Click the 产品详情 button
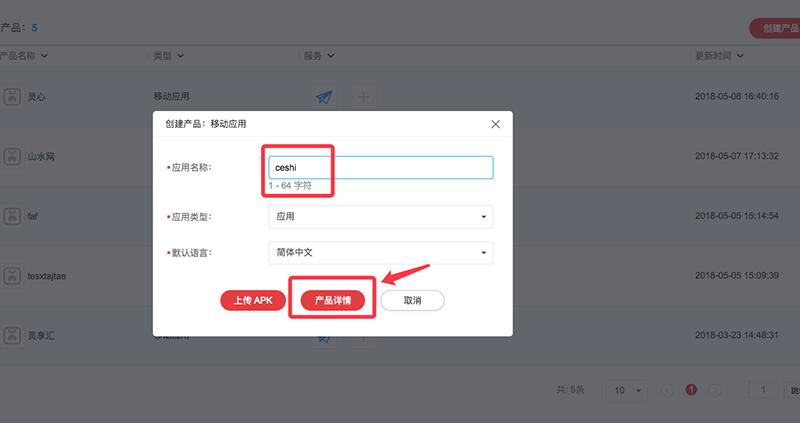Image resolution: width=800 pixels, height=423 pixels. click(x=332, y=300)
